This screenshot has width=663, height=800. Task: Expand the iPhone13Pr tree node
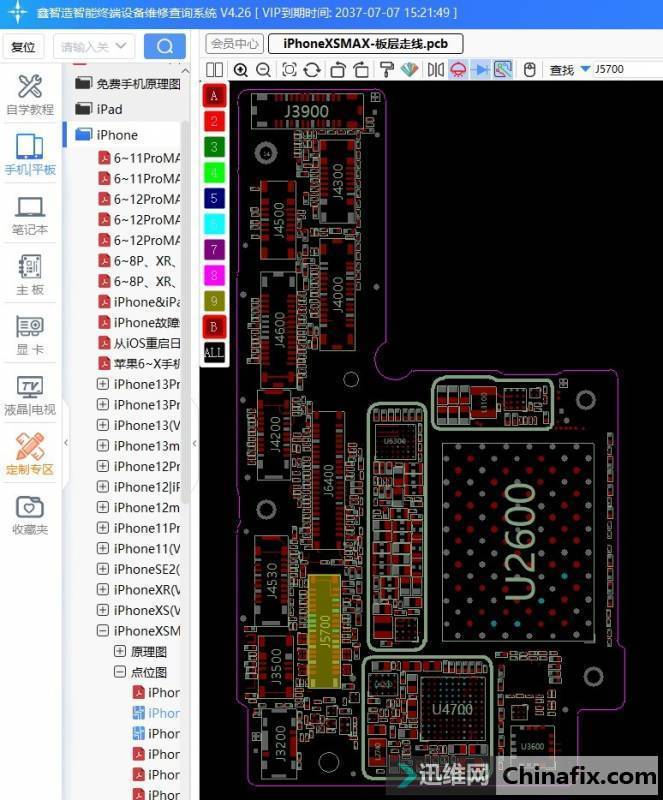tap(102, 384)
